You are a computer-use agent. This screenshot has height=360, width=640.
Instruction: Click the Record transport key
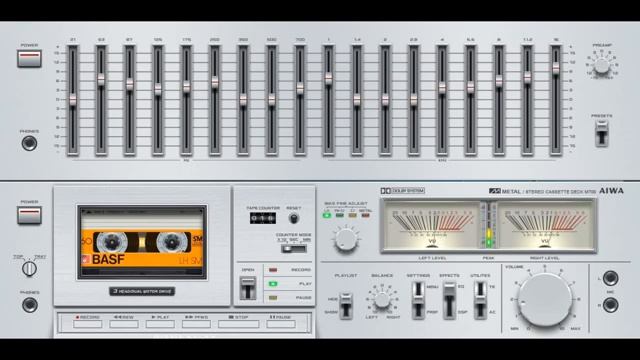click(x=88, y=324)
